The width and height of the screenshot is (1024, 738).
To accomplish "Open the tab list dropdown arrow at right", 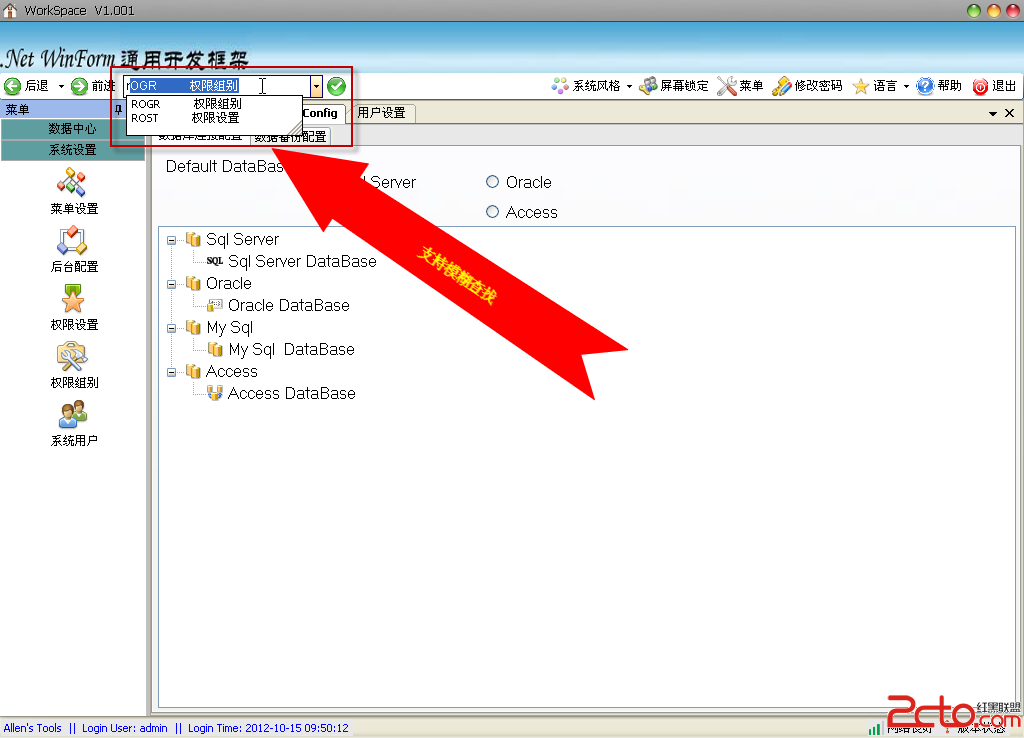I will 993,114.
